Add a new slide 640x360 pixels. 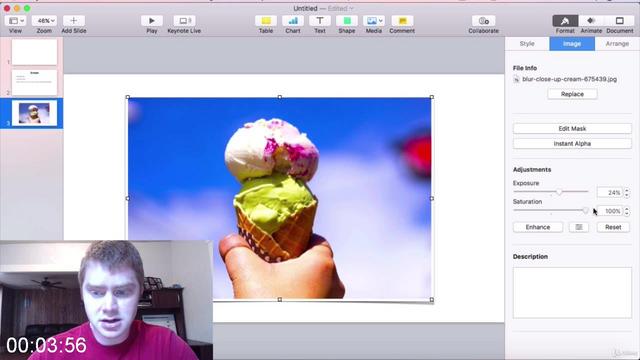74,21
